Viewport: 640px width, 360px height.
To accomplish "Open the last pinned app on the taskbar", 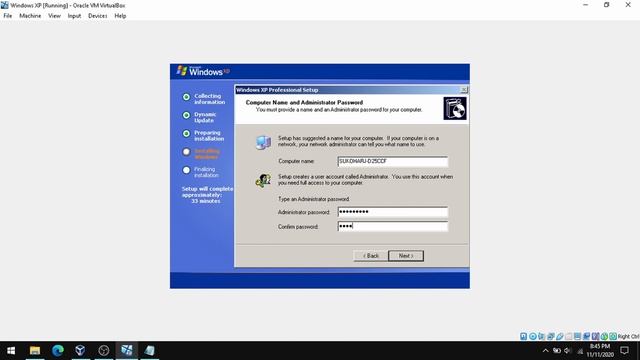I will tap(149, 350).
